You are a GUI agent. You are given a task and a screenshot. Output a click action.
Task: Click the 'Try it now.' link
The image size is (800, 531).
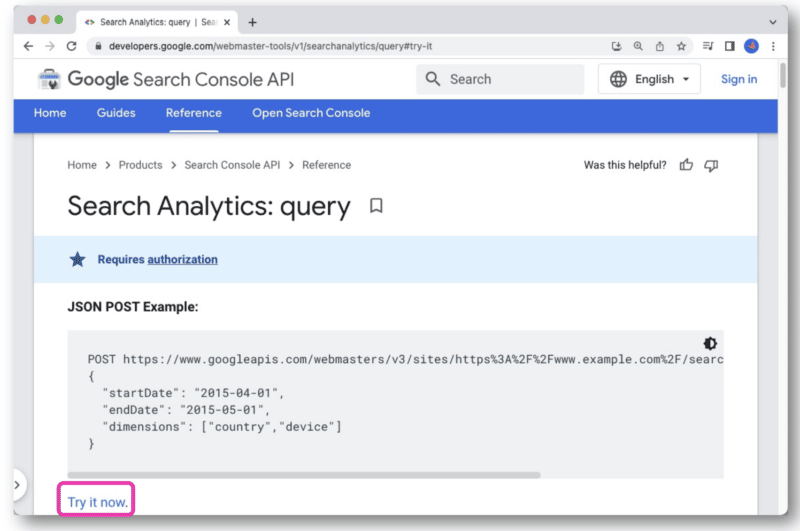(x=98, y=501)
